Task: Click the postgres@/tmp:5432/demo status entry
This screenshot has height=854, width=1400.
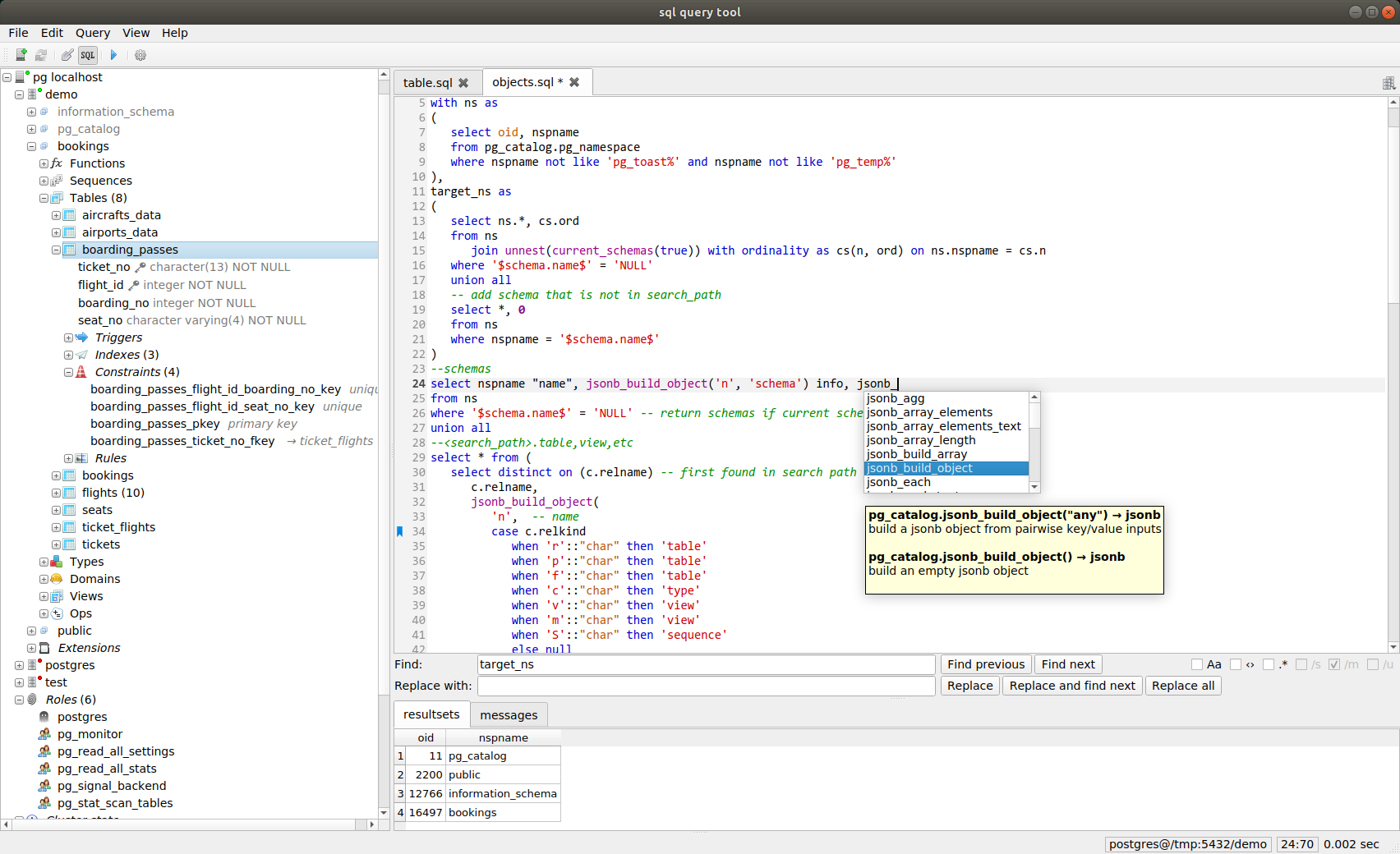Action: coord(1188,844)
